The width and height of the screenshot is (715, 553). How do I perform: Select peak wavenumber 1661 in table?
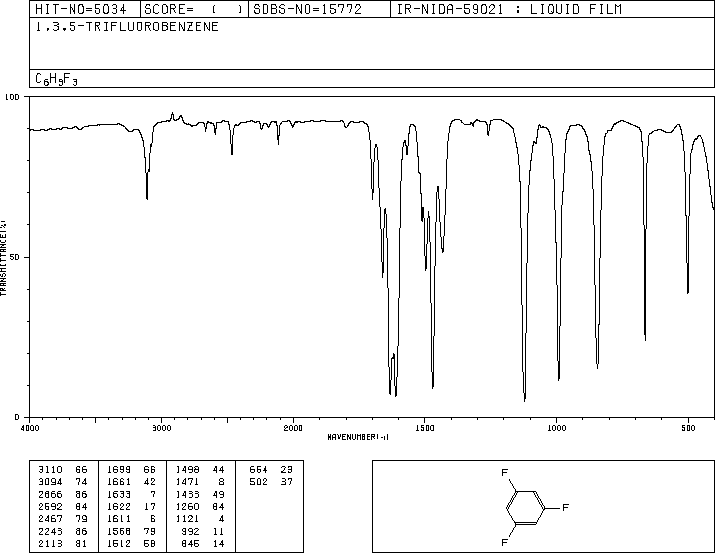click(x=119, y=482)
